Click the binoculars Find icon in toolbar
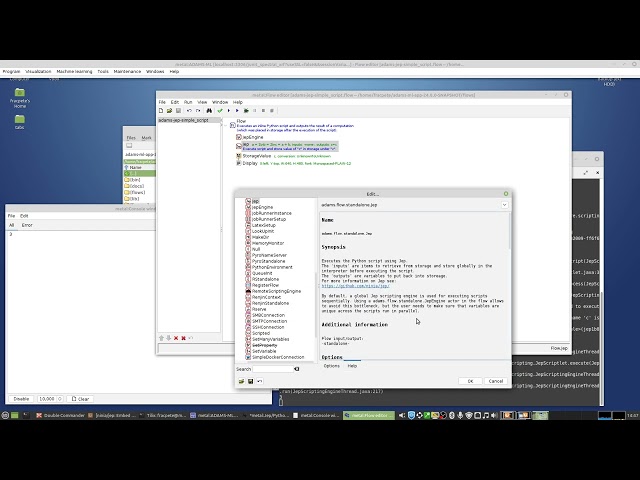The height and width of the screenshot is (480, 640). [x=209, y=111]
